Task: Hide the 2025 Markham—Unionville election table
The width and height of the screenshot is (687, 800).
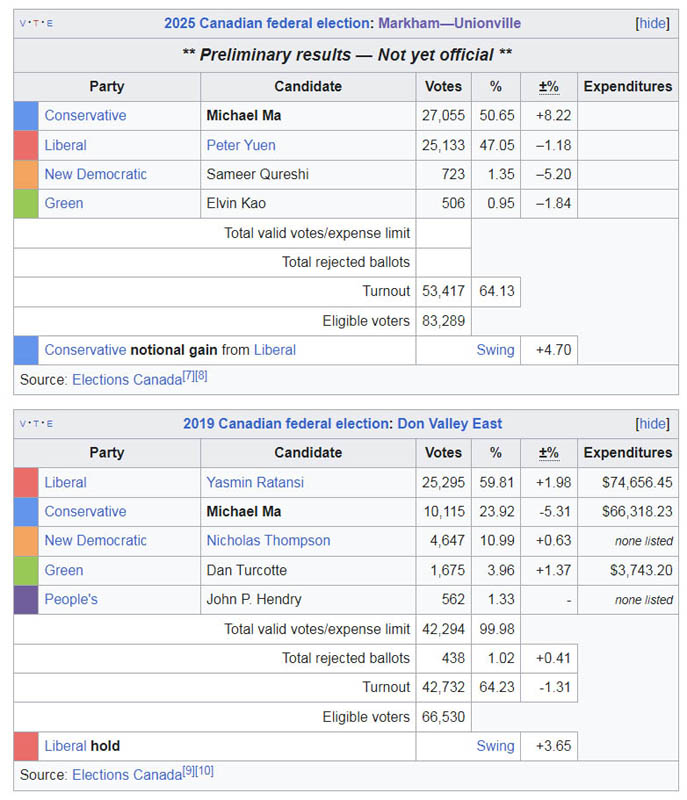Action: pos(653,23)
